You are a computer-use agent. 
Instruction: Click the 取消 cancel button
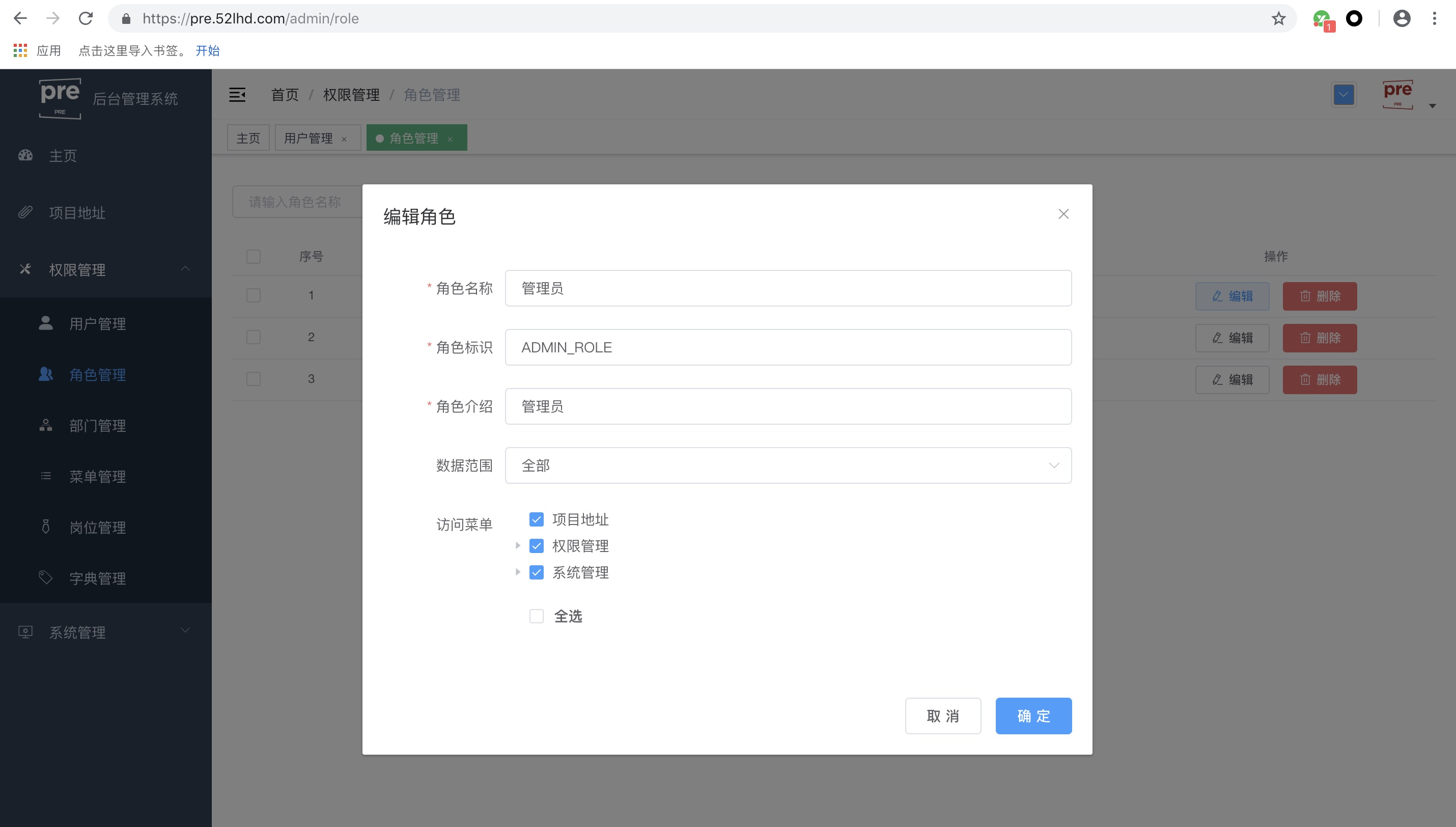point(943,715)
